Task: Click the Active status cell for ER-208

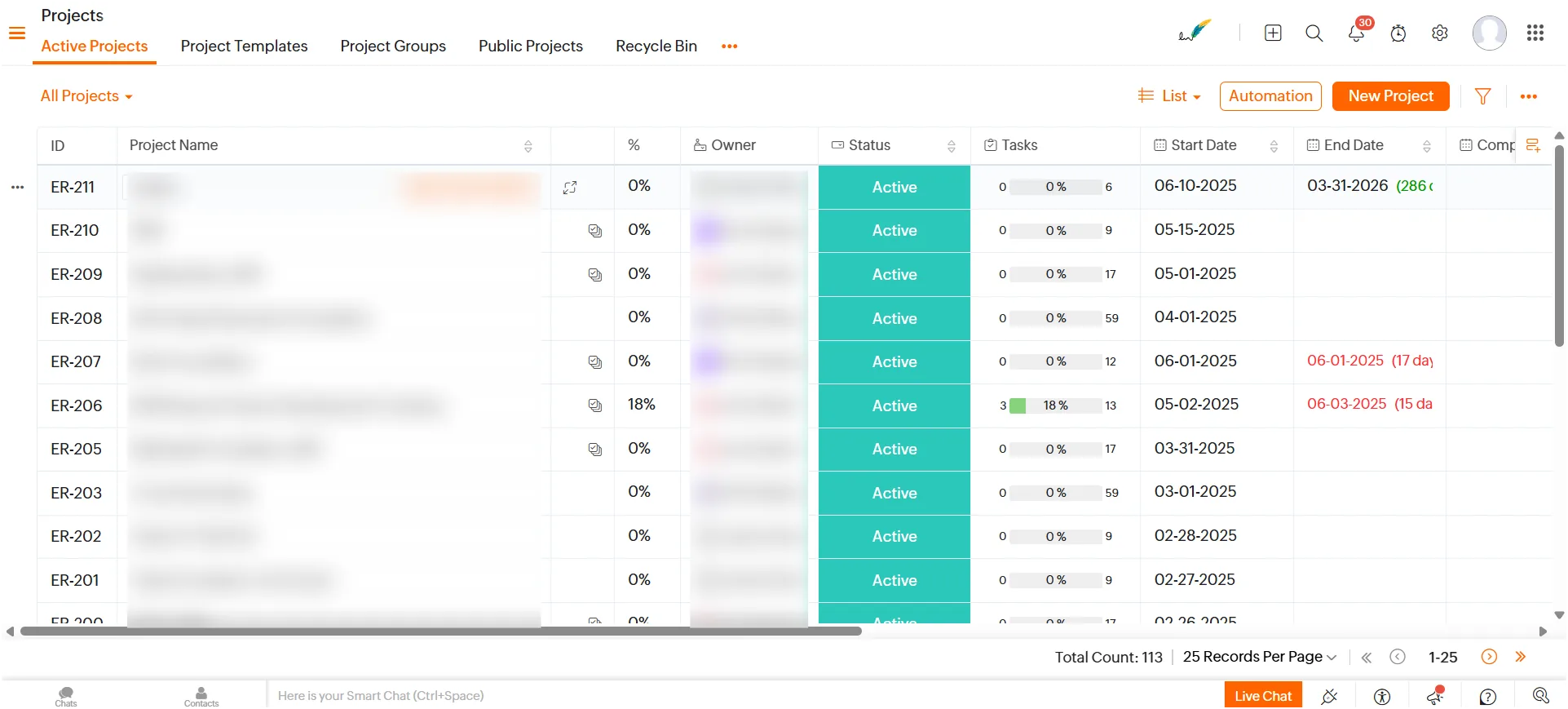Action: click(894, 318)
